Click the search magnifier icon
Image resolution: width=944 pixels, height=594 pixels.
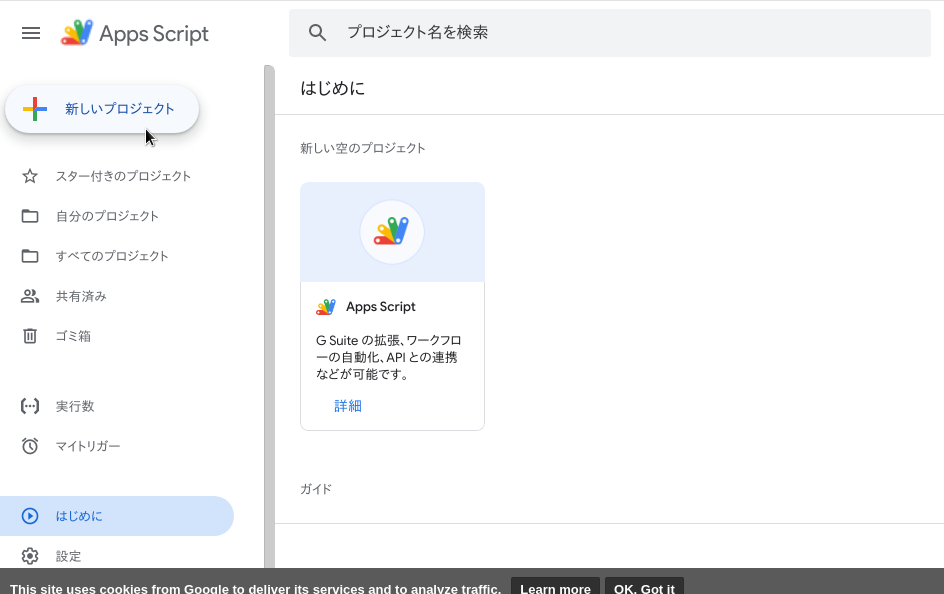(318, 33)
